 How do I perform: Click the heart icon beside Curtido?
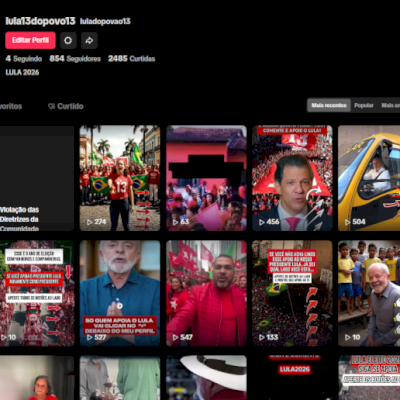tap(51, 106)
